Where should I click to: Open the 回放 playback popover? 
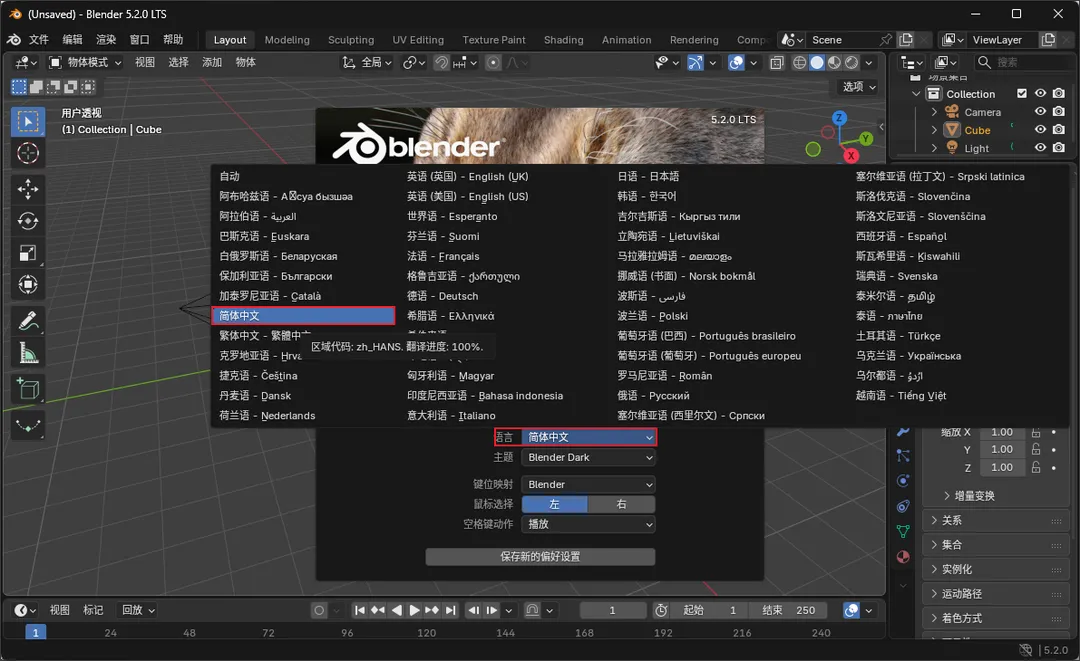point(138,610)
